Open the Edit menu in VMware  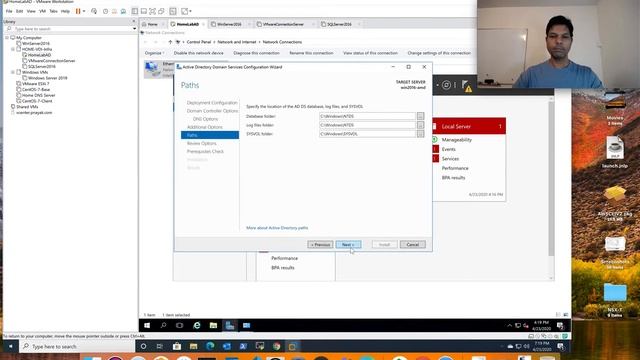pyautogui.click(x=19, y=11)
